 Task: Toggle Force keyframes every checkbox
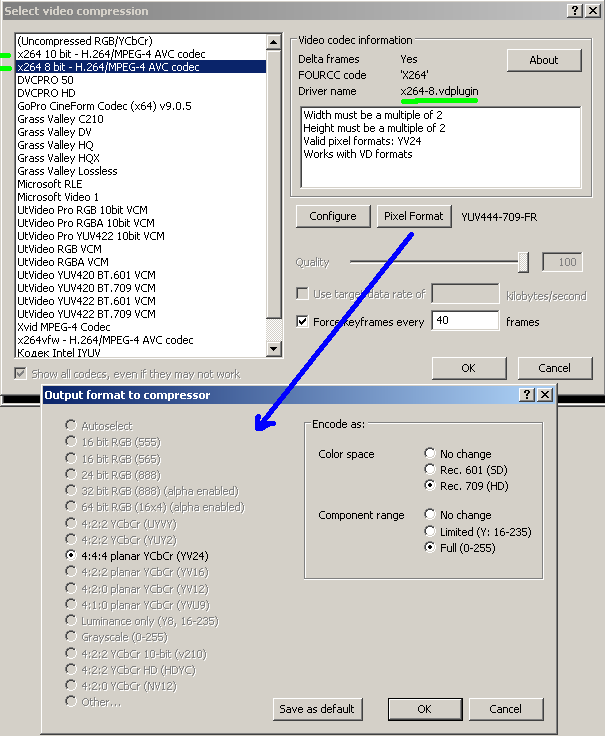(x=302, y=322)
